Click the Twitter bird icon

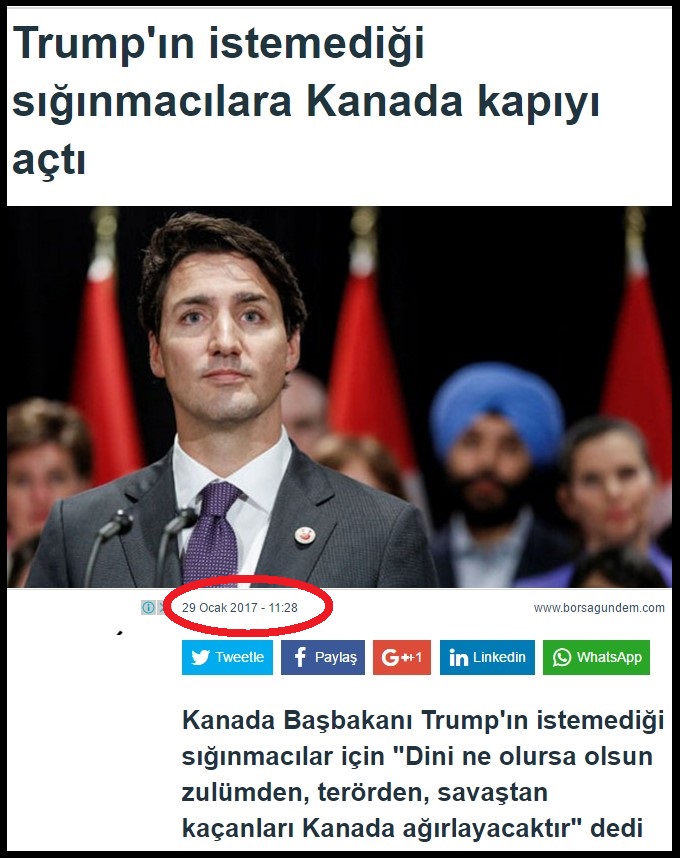click(x=200, y=657)
